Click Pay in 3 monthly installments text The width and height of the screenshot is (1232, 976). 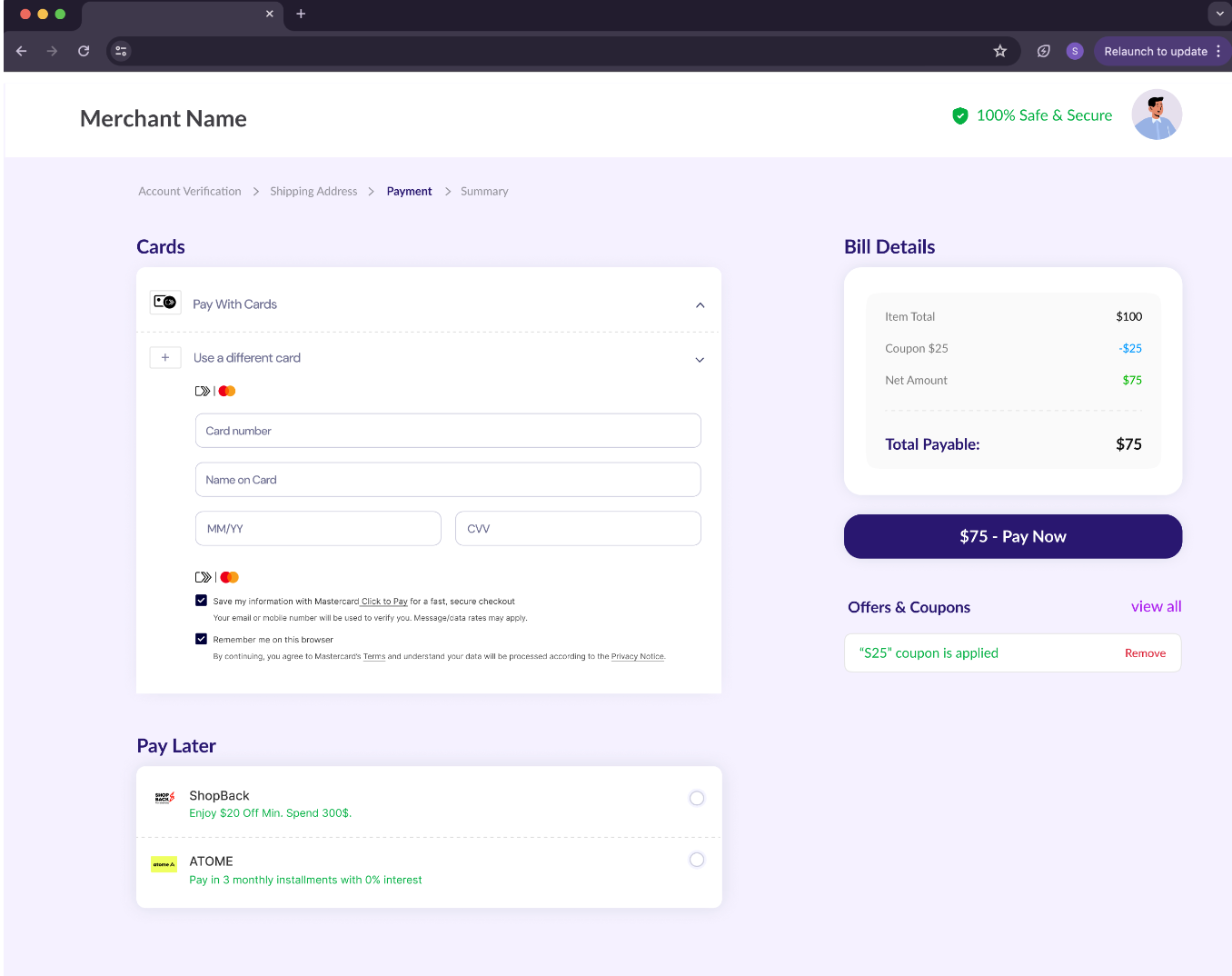click(x=305, y=880)
